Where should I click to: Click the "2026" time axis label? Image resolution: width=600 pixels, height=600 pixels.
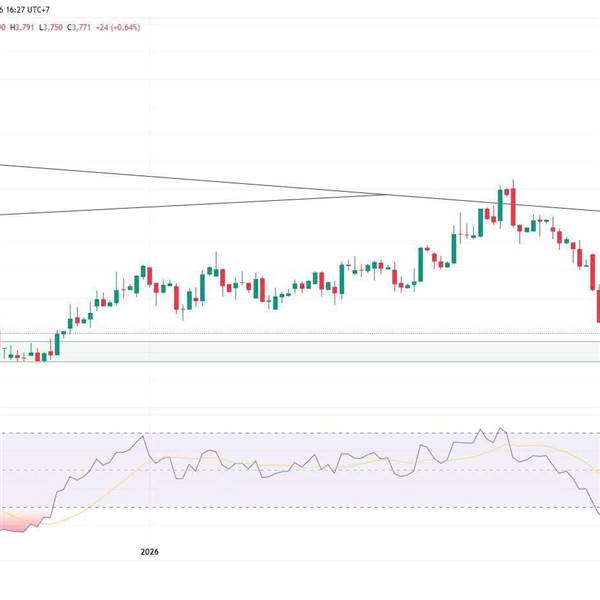coord(149,552)
